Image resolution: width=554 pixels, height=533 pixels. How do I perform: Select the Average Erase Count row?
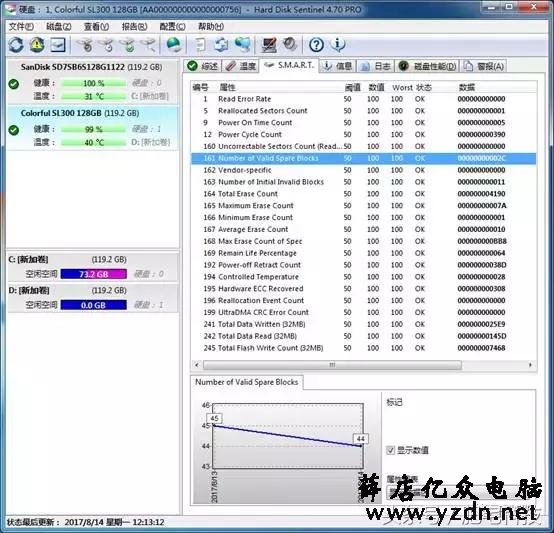point(364,229)
